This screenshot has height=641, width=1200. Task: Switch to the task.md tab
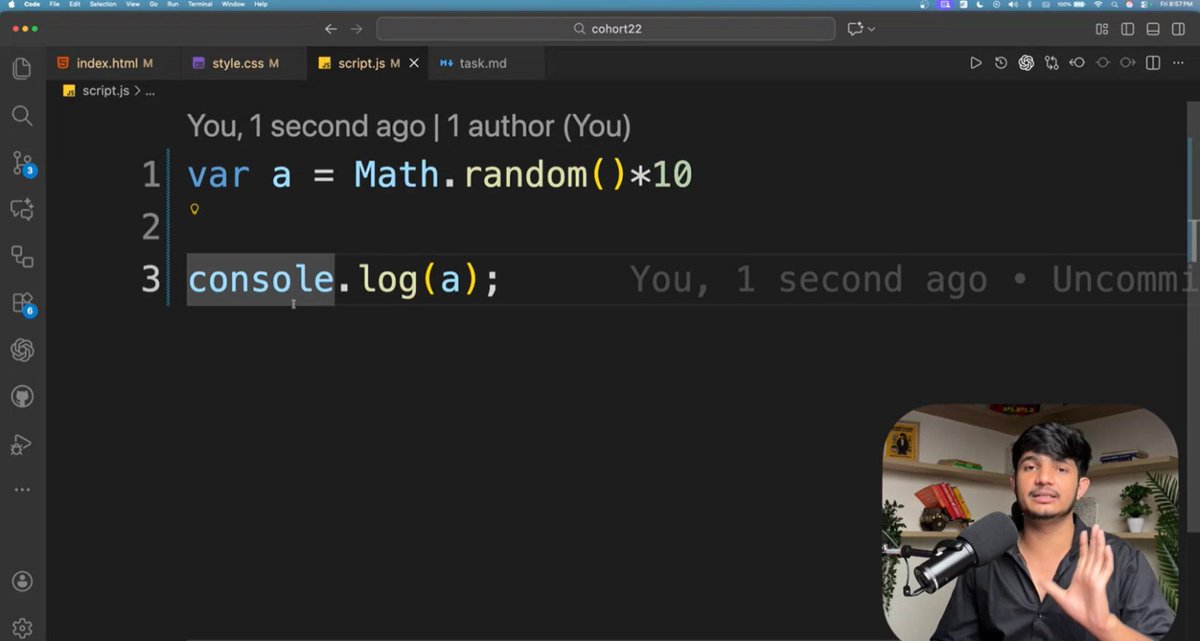coord(481,62)
